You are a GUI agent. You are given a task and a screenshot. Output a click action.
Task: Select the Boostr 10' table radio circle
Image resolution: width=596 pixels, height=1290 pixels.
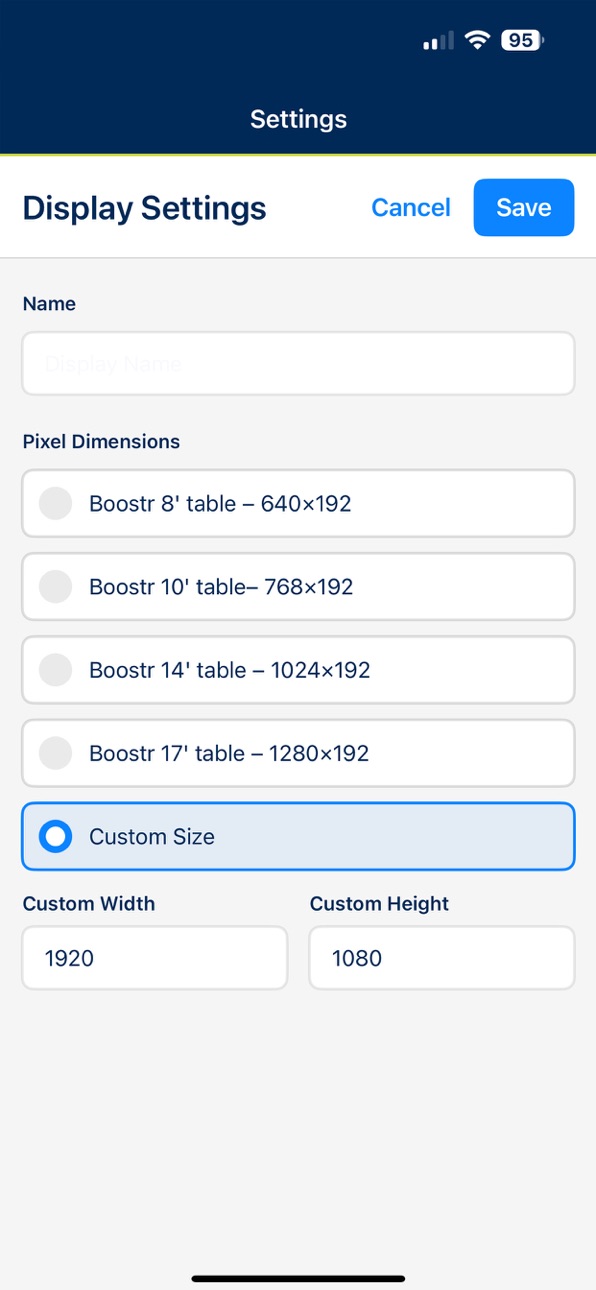55,586
